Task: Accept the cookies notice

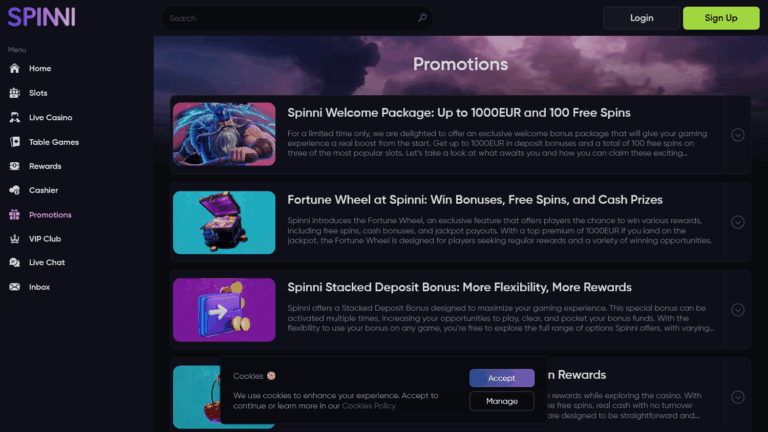Action: pyautogui.click(x=502, y=378)
